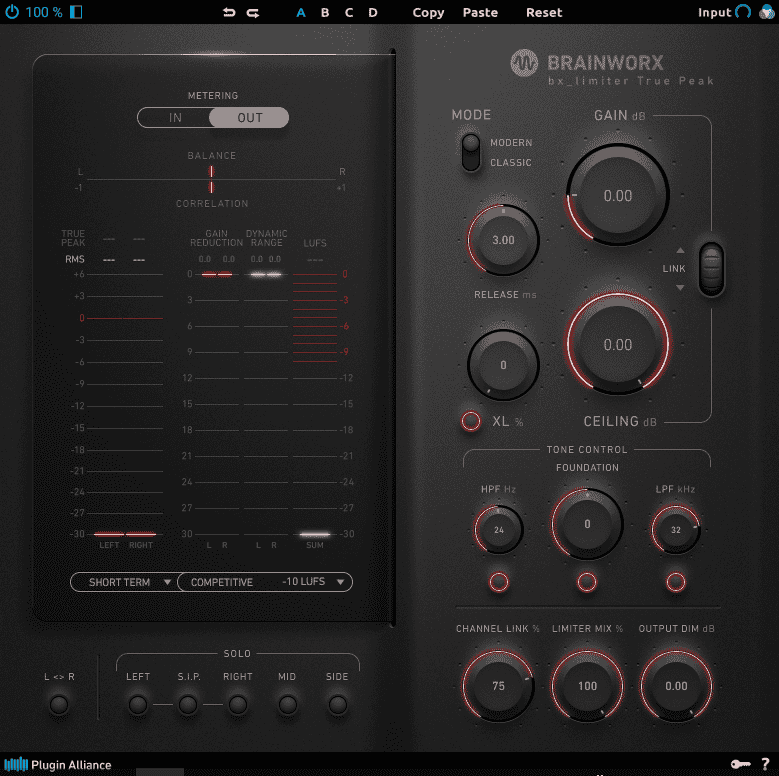The height and width of the screenshot is (776, 779).
Task: Click the Paste button
Action: coord(480,12)
